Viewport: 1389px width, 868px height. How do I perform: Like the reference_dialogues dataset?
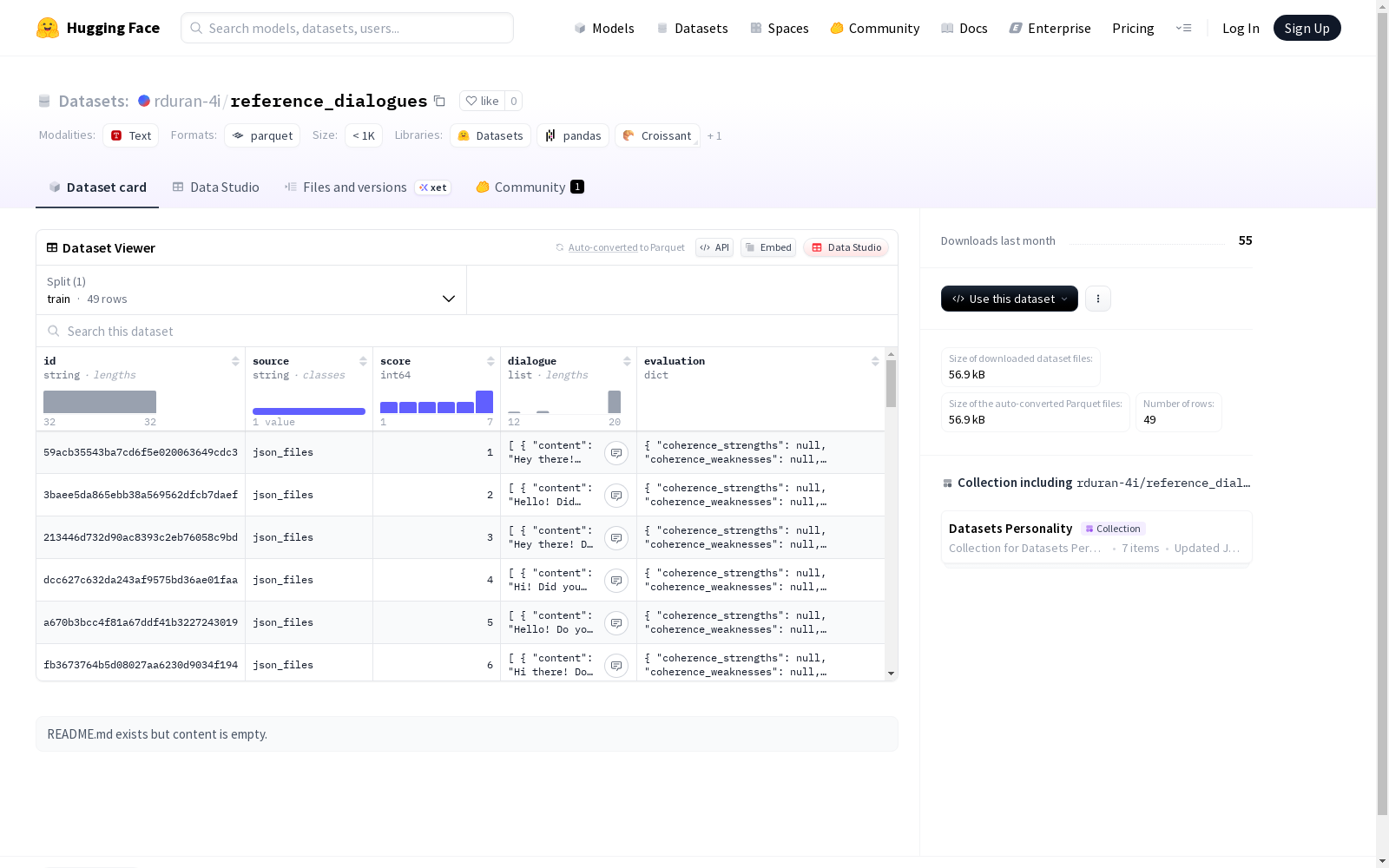pyautogui.click(x=482, y=101)
